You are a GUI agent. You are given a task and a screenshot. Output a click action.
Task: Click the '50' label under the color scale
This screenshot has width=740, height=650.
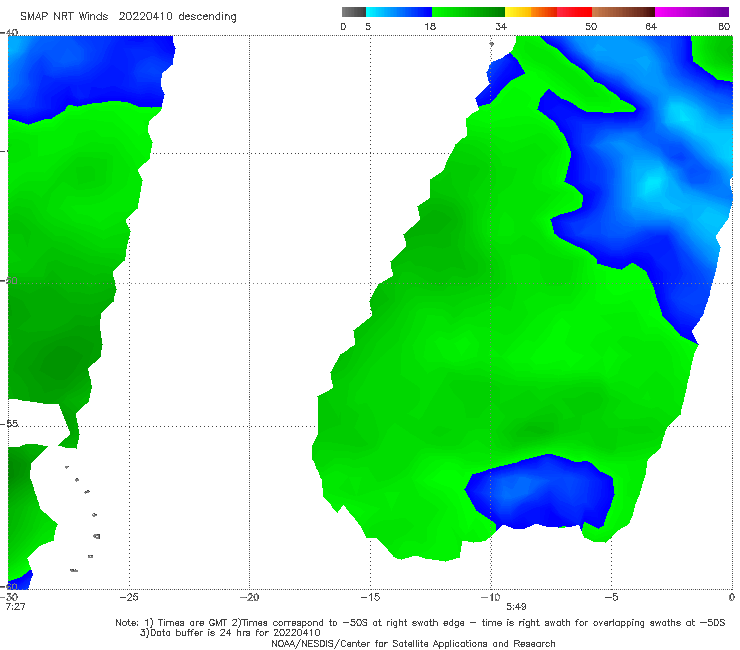pos(591,26)
